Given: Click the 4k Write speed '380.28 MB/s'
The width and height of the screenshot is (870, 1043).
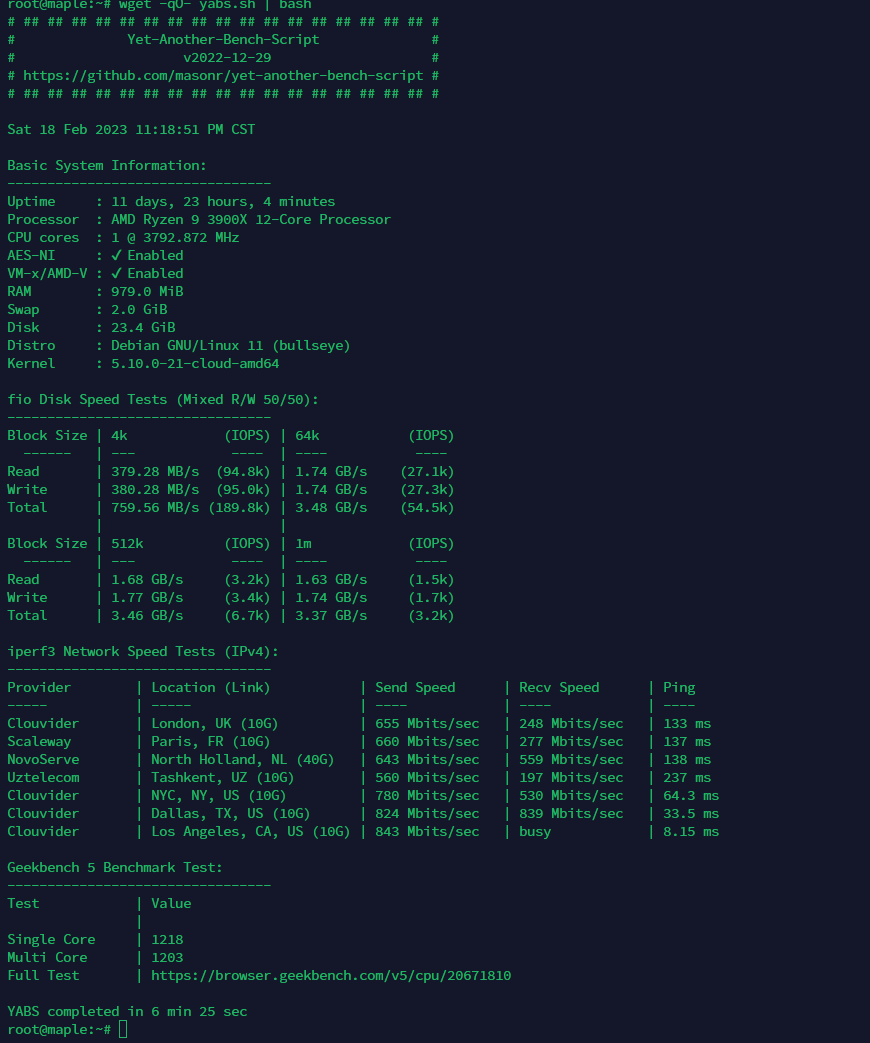Looking at the screenshot, I should [155, 490].
